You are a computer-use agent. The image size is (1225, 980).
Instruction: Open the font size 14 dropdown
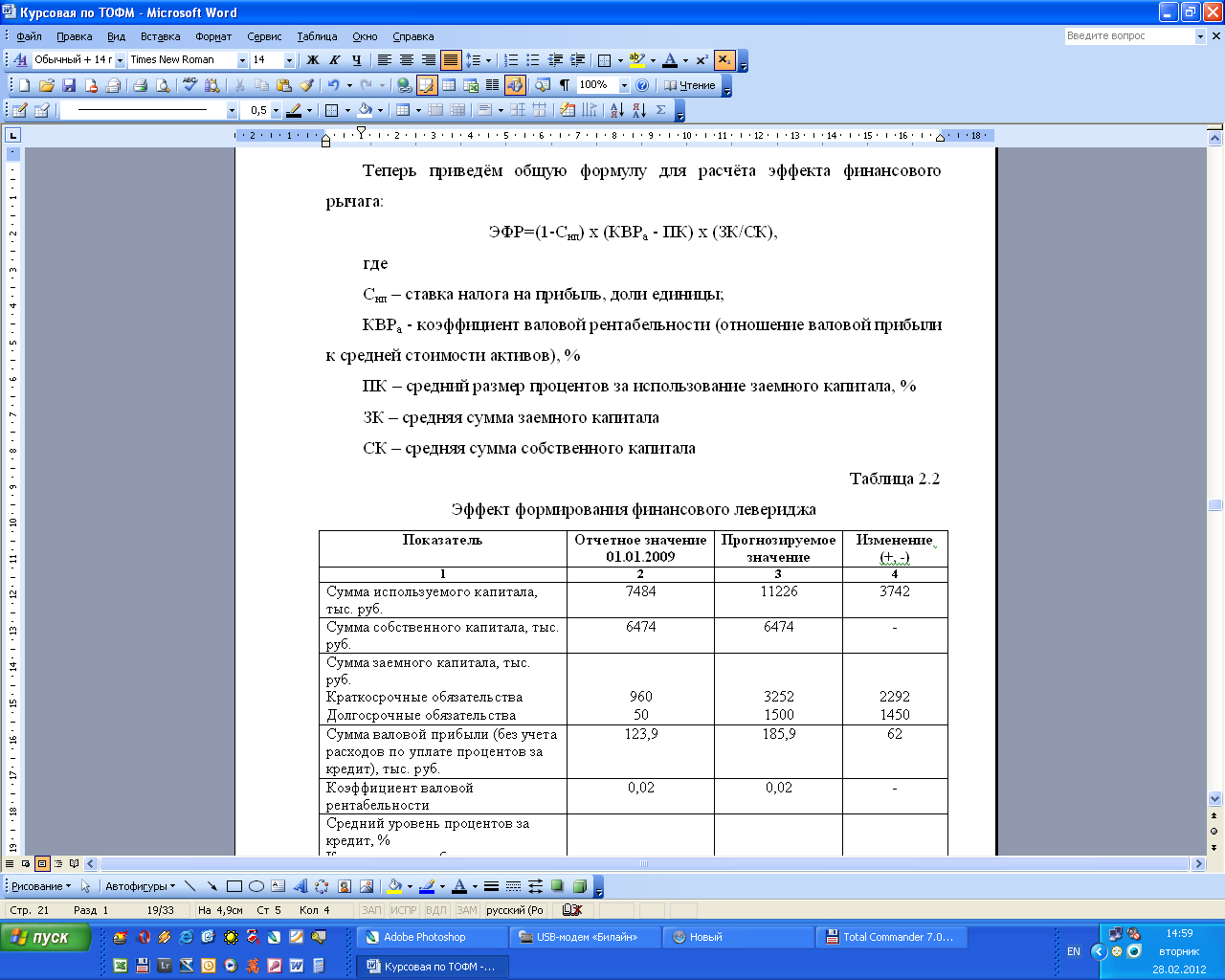(x=289, y=60)
